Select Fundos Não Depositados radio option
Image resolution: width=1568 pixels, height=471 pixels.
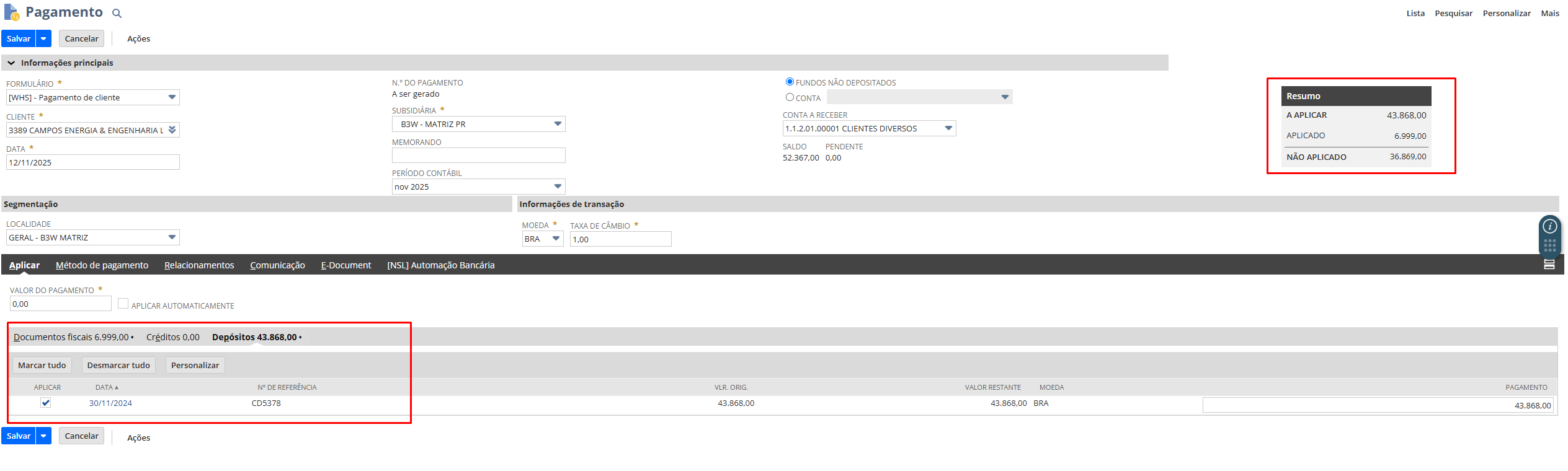(790, 82)
